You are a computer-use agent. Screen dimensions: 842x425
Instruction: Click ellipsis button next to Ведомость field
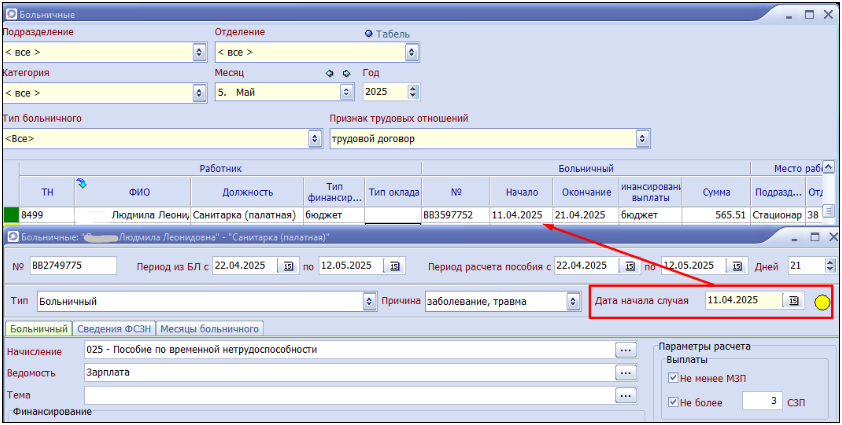[627, 372]
